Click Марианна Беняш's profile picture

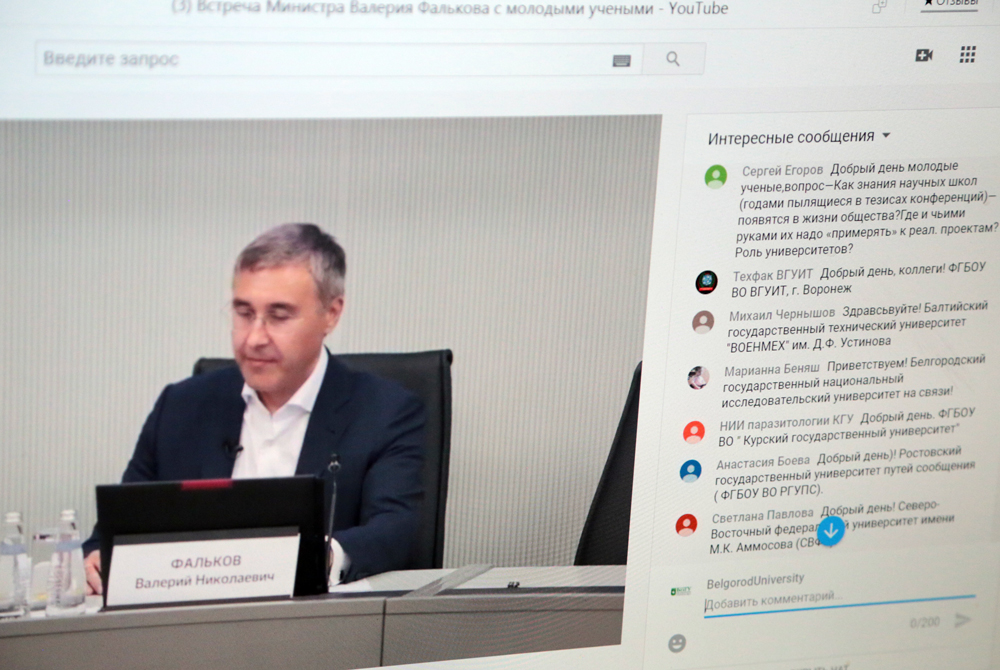point(698,377)
